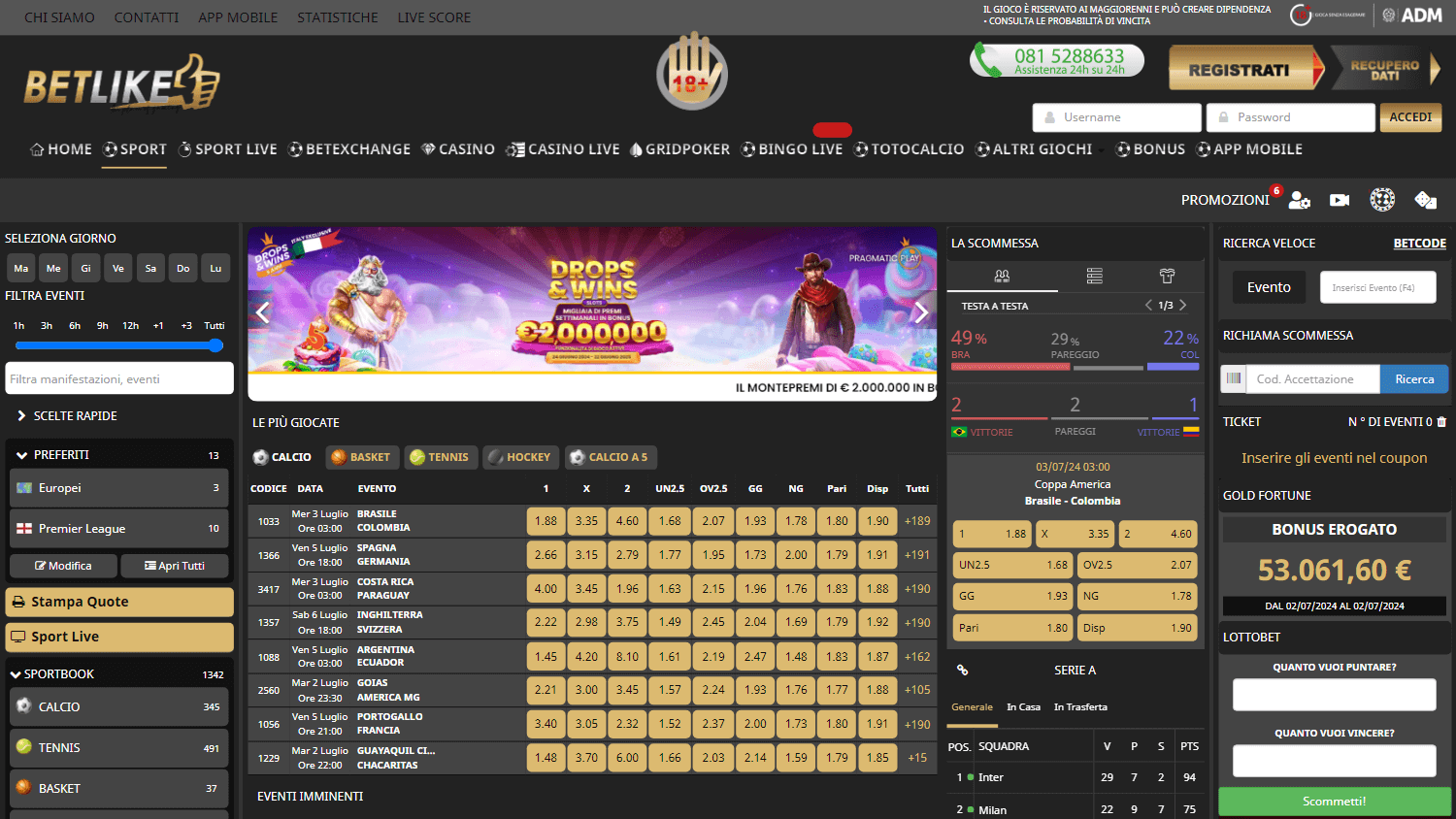Click the Colombia flag icon in head-to-head

coord(1191,432)
